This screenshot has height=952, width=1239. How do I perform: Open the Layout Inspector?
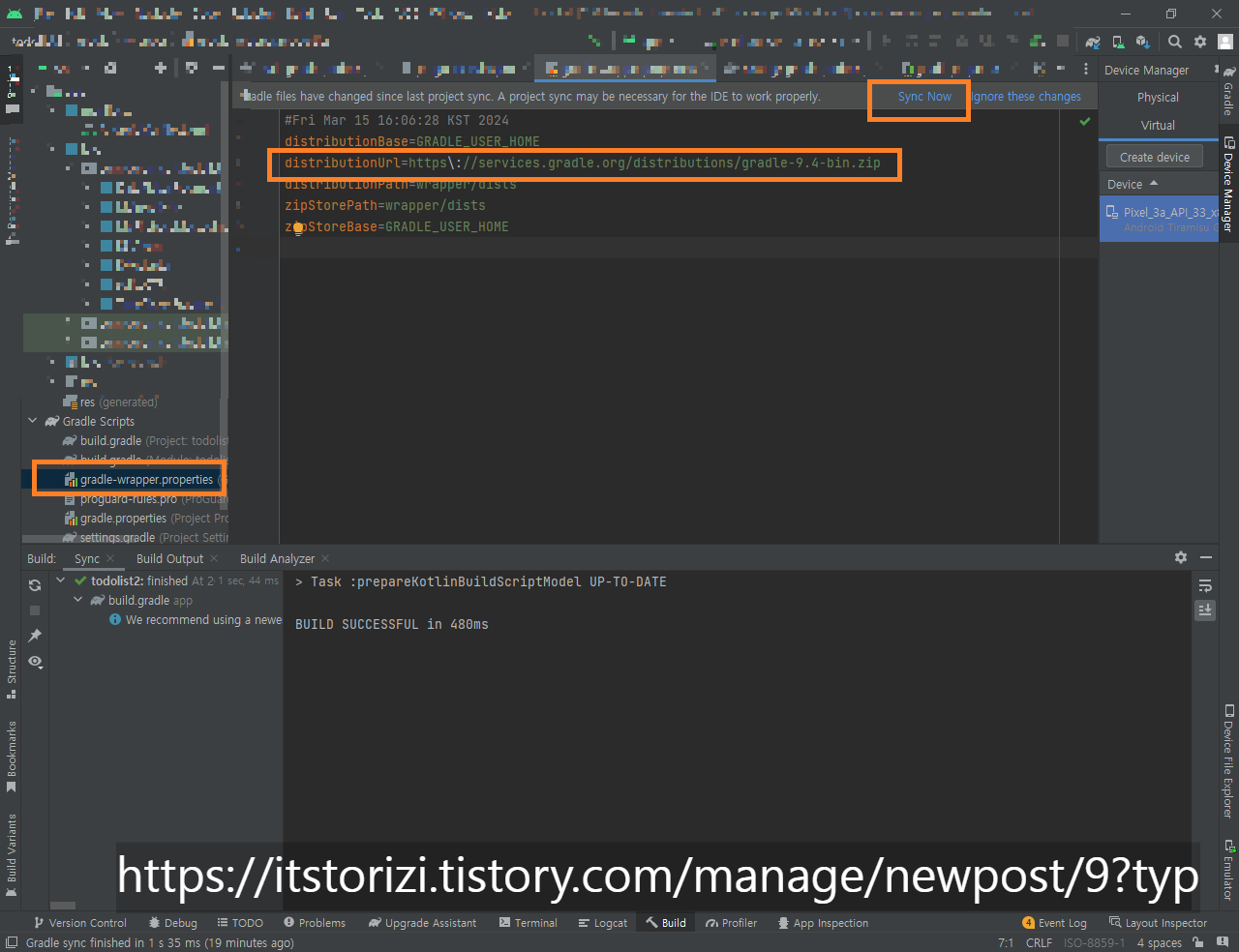click(1158, 923)
